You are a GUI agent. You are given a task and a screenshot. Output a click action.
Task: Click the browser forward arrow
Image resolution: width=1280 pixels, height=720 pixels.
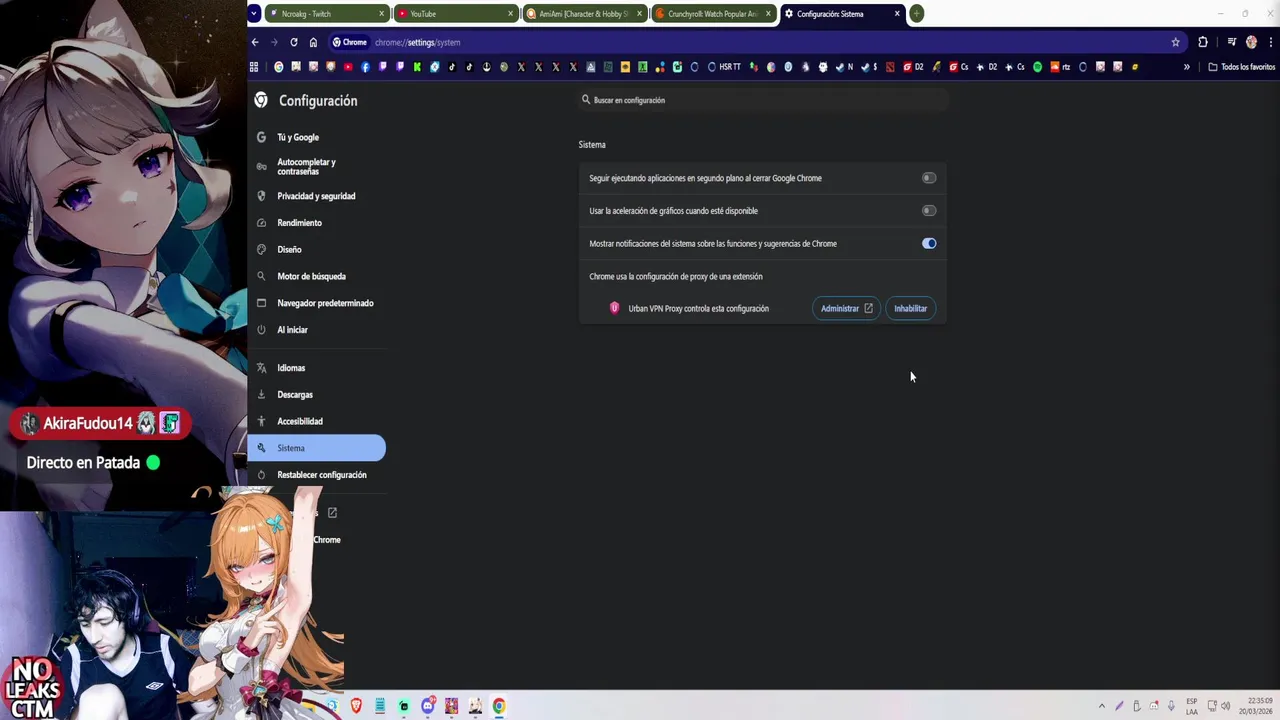click(274, 42)
